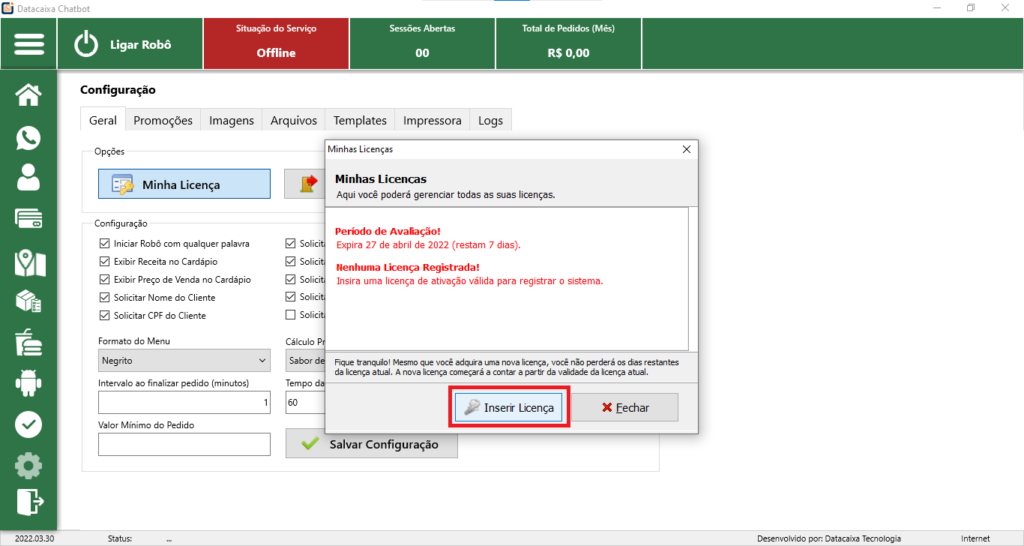Select the user profile sidebar icon
Viewport: 1024px width, 546px height.
click(x=29, y=178)
